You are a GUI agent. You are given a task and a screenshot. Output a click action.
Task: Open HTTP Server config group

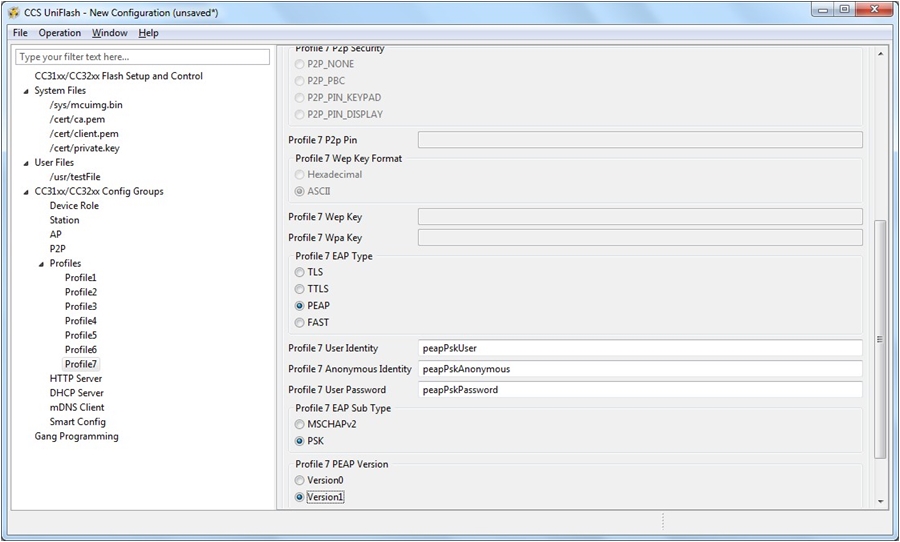coord(76,378)
